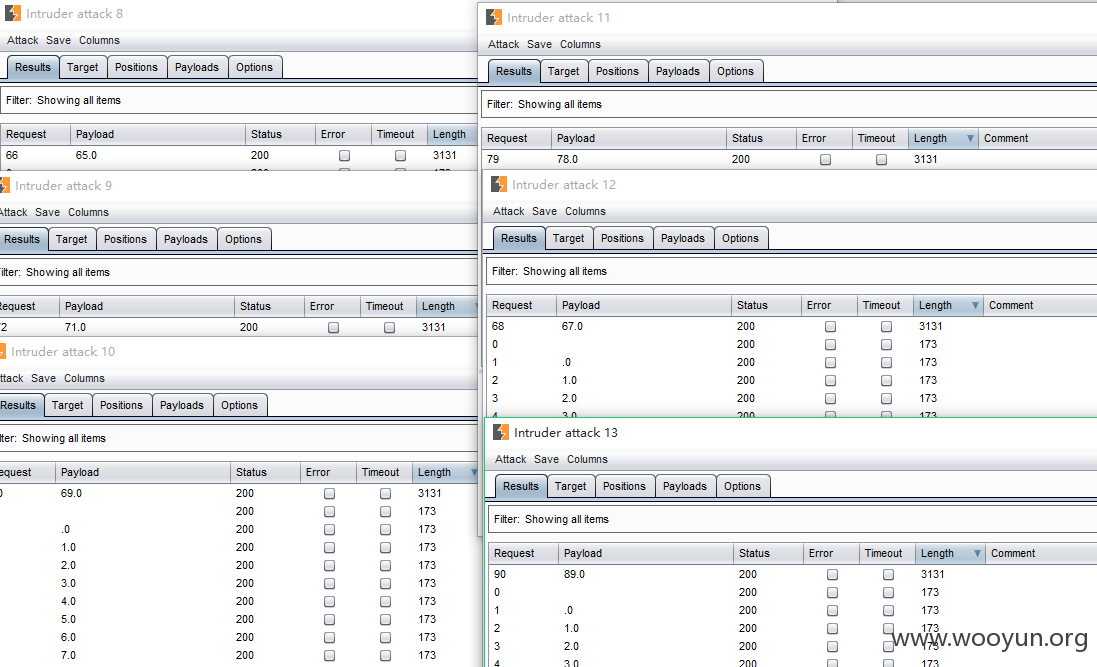This screenshot has height=667, width=1097.
Task: Click Status column header in Intruder attack 11
Action: (x=761, y=139)
